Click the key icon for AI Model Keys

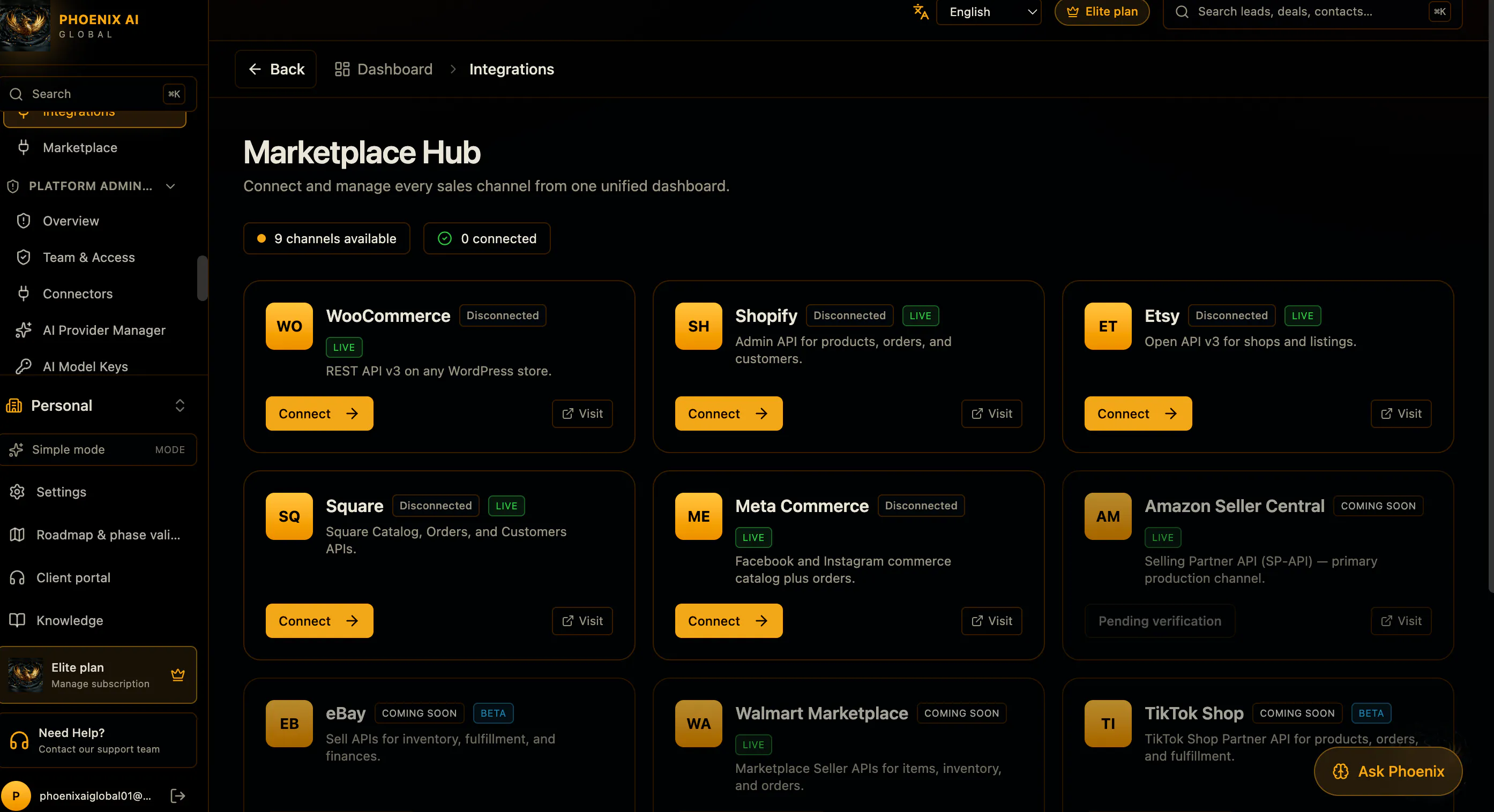(x=23, y=366)
